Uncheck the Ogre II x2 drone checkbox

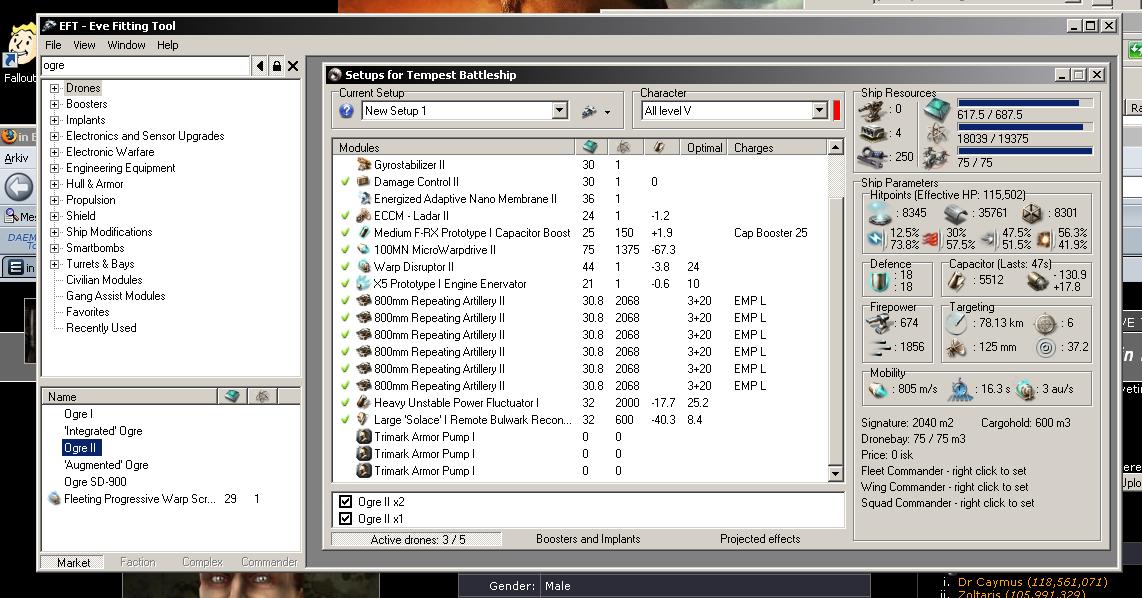[x=346, y=502]
